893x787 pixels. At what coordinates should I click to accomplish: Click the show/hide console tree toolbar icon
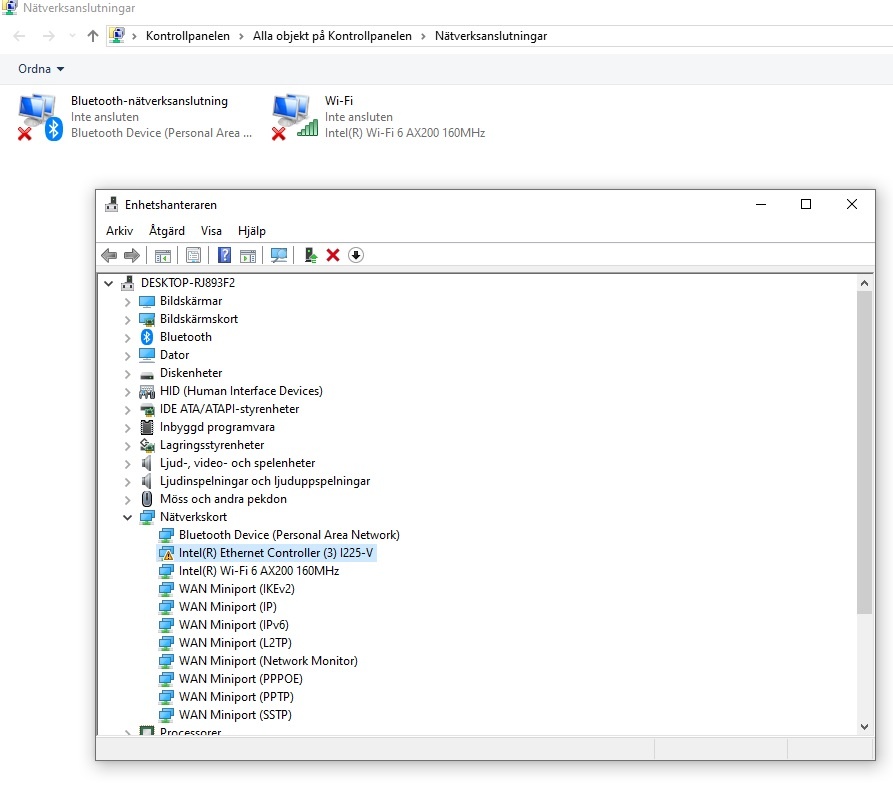click(163, 256)
